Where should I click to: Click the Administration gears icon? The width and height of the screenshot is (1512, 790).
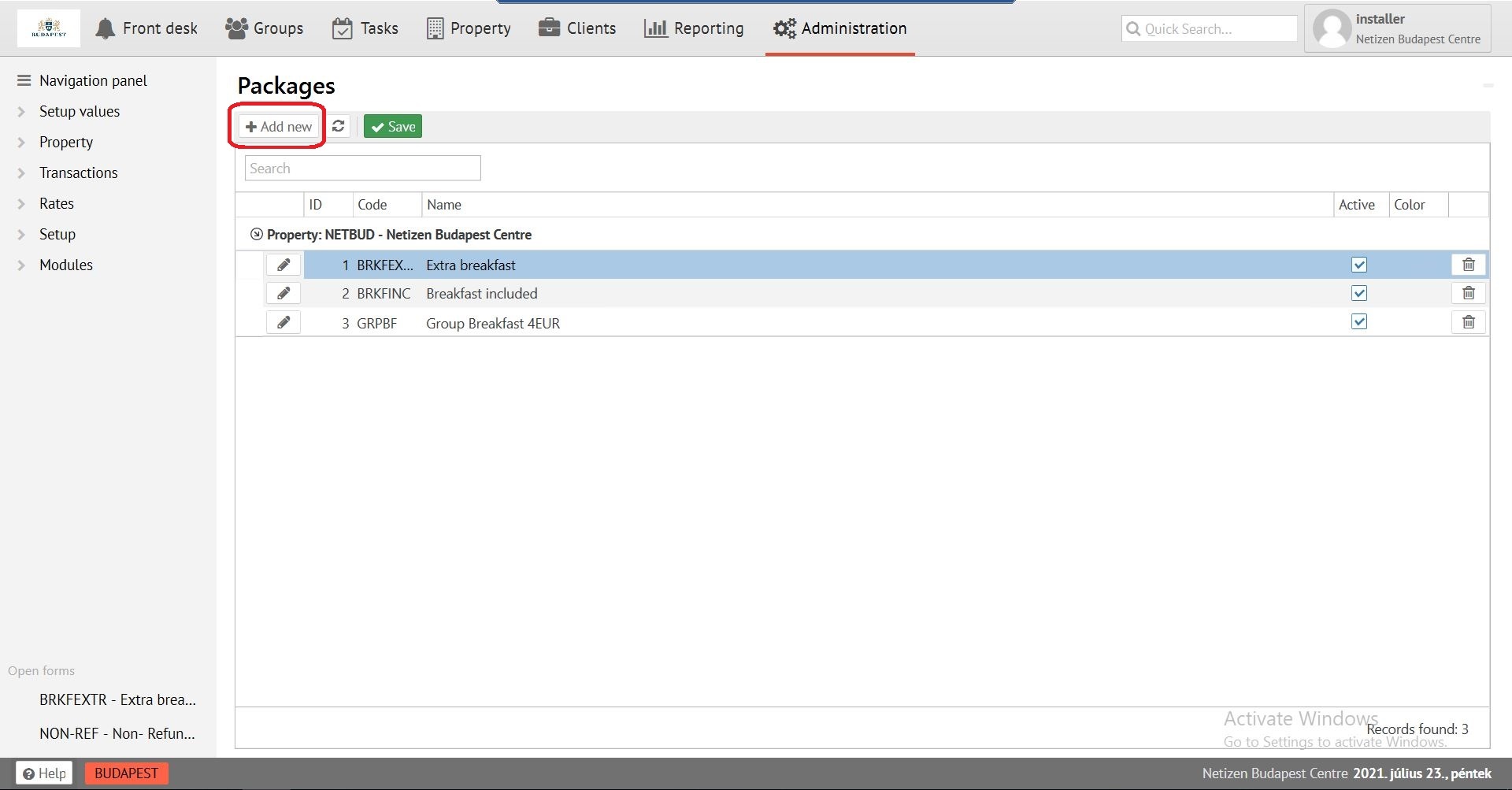coord(784,28)
